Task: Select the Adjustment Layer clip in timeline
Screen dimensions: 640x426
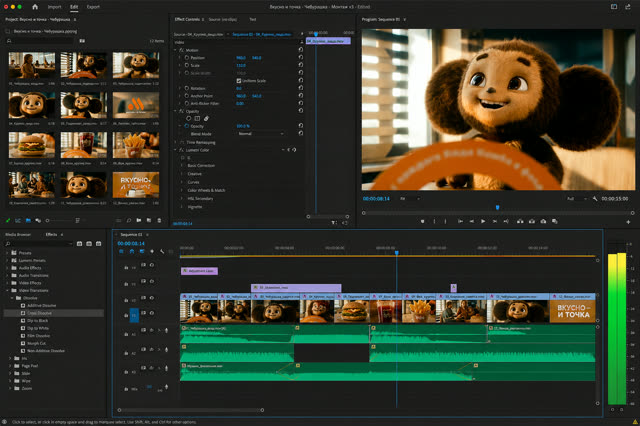Action: click(199, 271)
